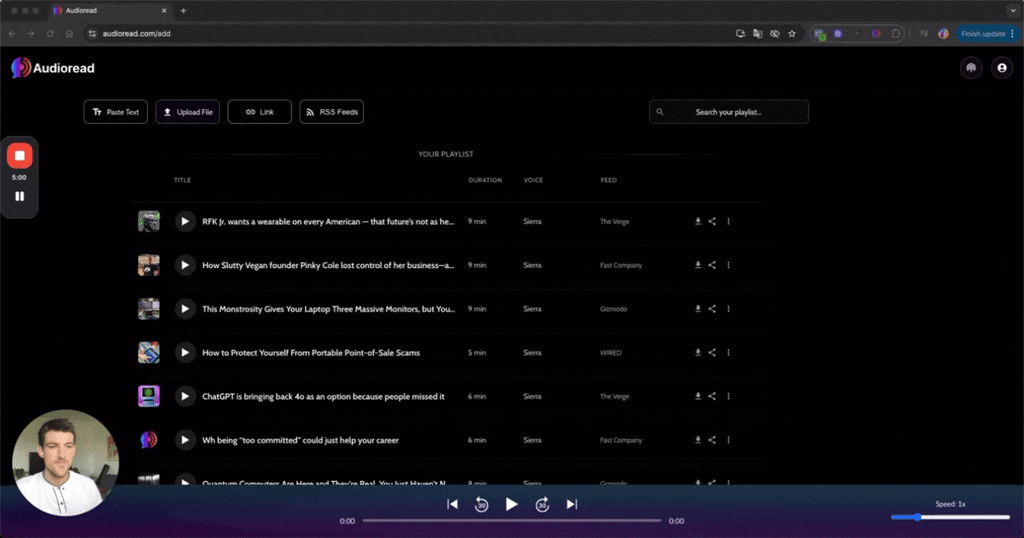This screenshot has height=538, width=1024.
Task: Play the RFK Jr. wearable article
Action: pos(185,221)
